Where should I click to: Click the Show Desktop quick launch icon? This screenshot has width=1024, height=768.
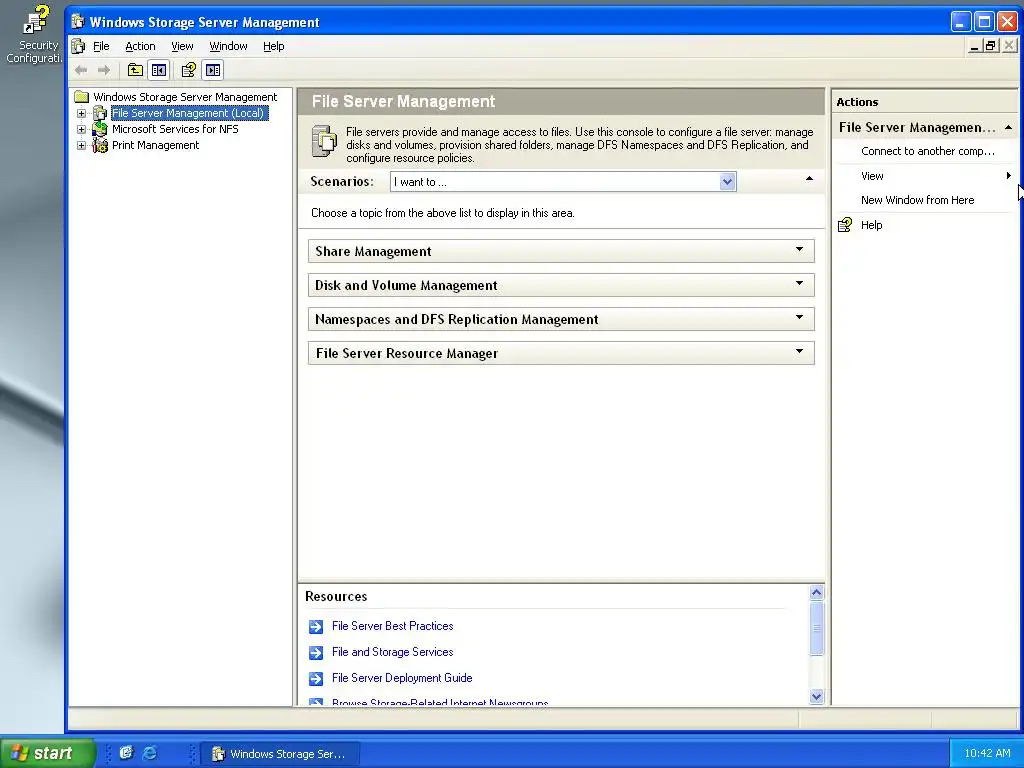[x=126, y=753]
